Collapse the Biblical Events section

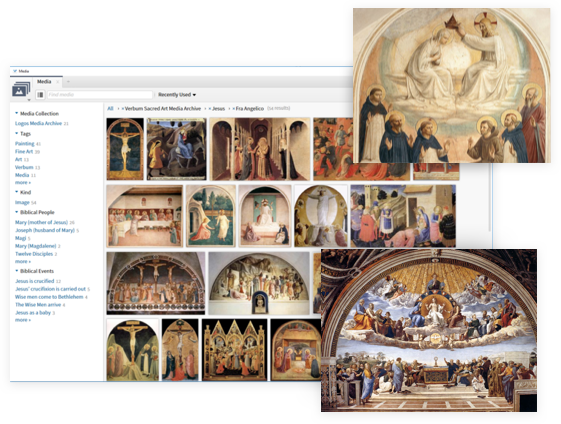[x=16, y=271]
